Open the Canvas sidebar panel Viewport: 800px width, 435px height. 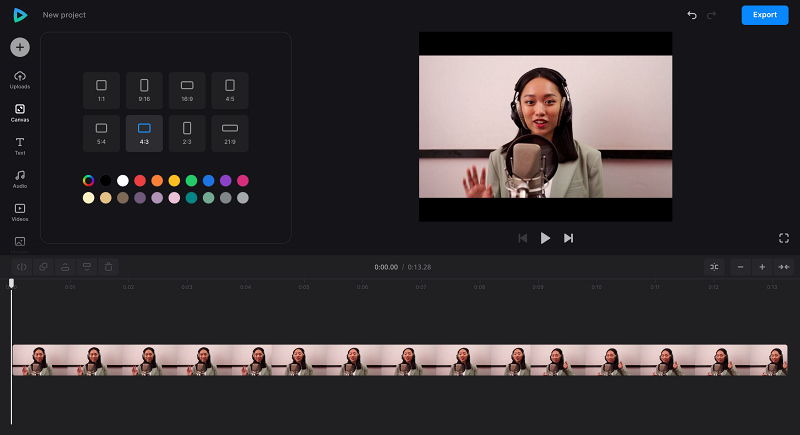[x=20, y=113]
